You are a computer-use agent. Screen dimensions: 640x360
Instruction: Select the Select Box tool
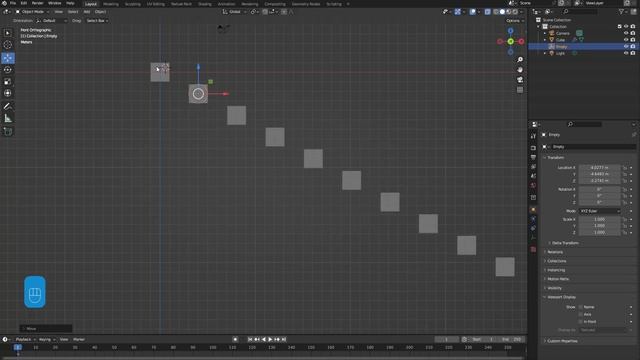tap(8, 33)
